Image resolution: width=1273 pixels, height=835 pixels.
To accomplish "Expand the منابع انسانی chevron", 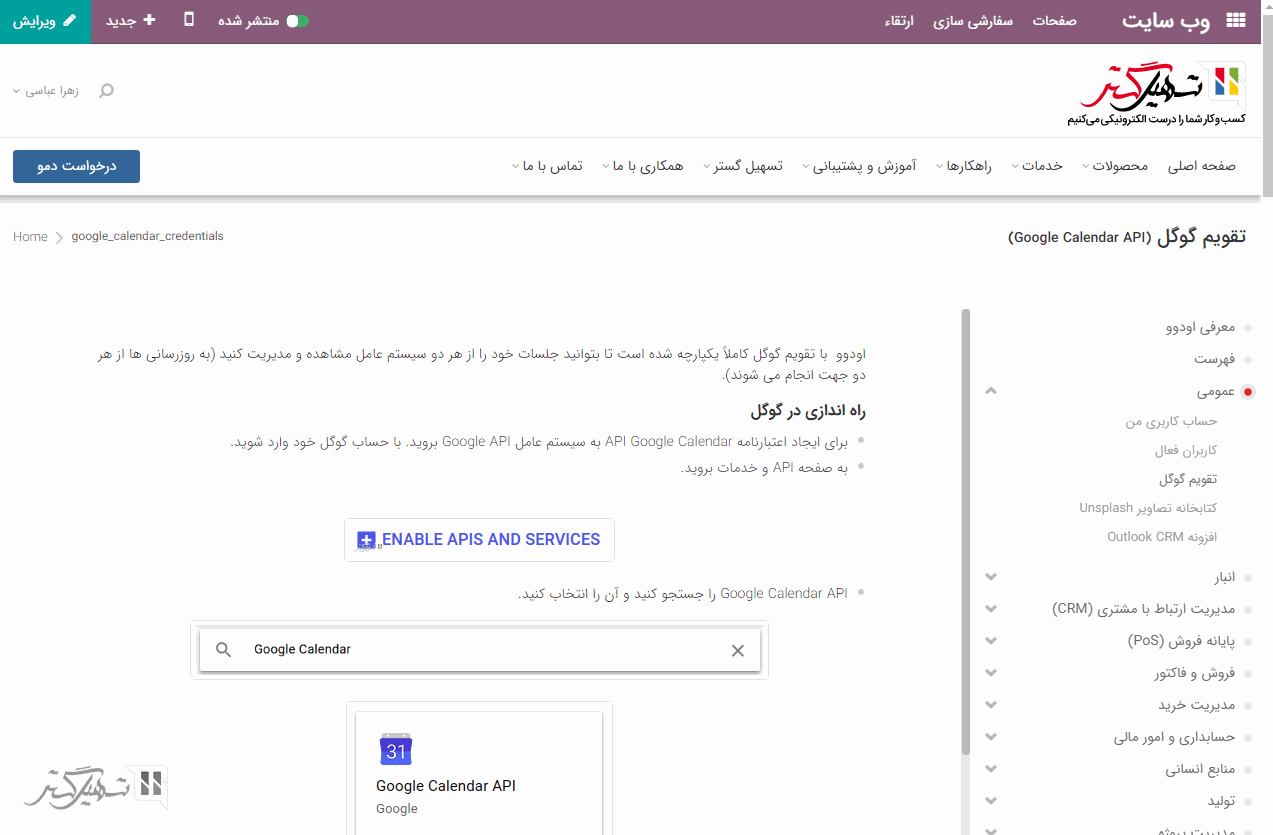I will click(x=991, y=769).
